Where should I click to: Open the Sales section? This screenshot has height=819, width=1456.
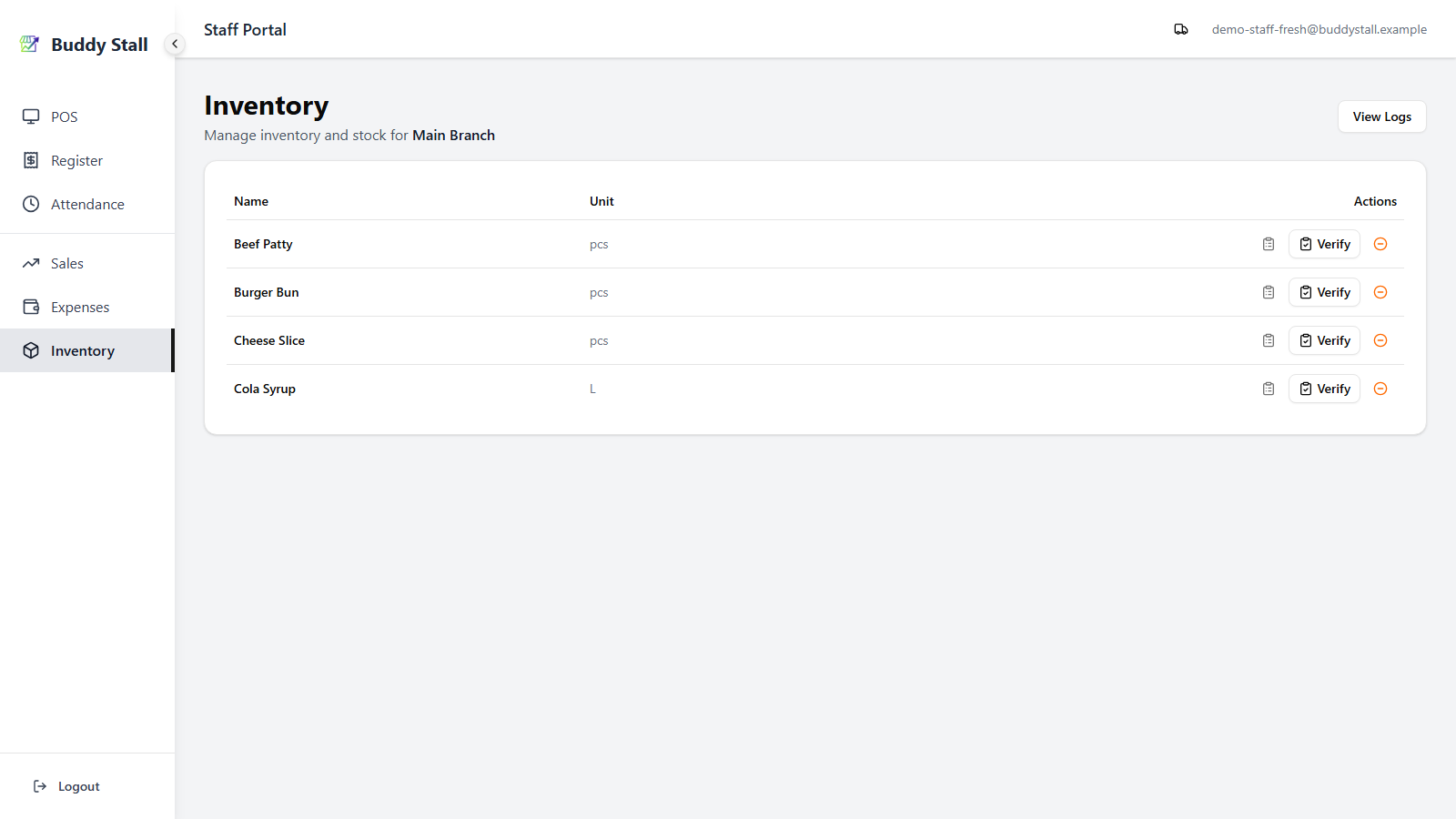87,263
